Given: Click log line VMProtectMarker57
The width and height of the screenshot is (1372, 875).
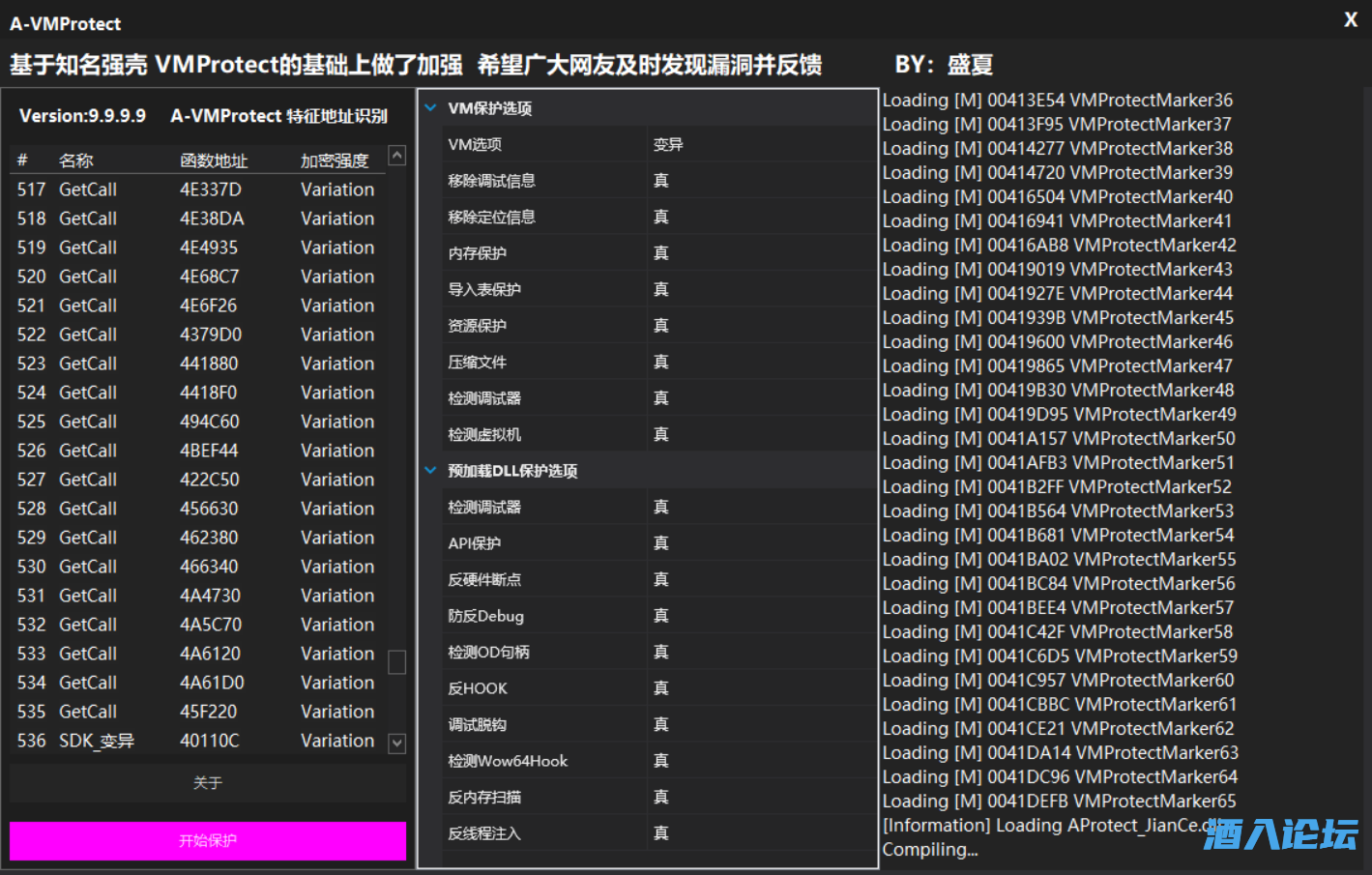Looking at the screenshot, I should coord(1058,608).
